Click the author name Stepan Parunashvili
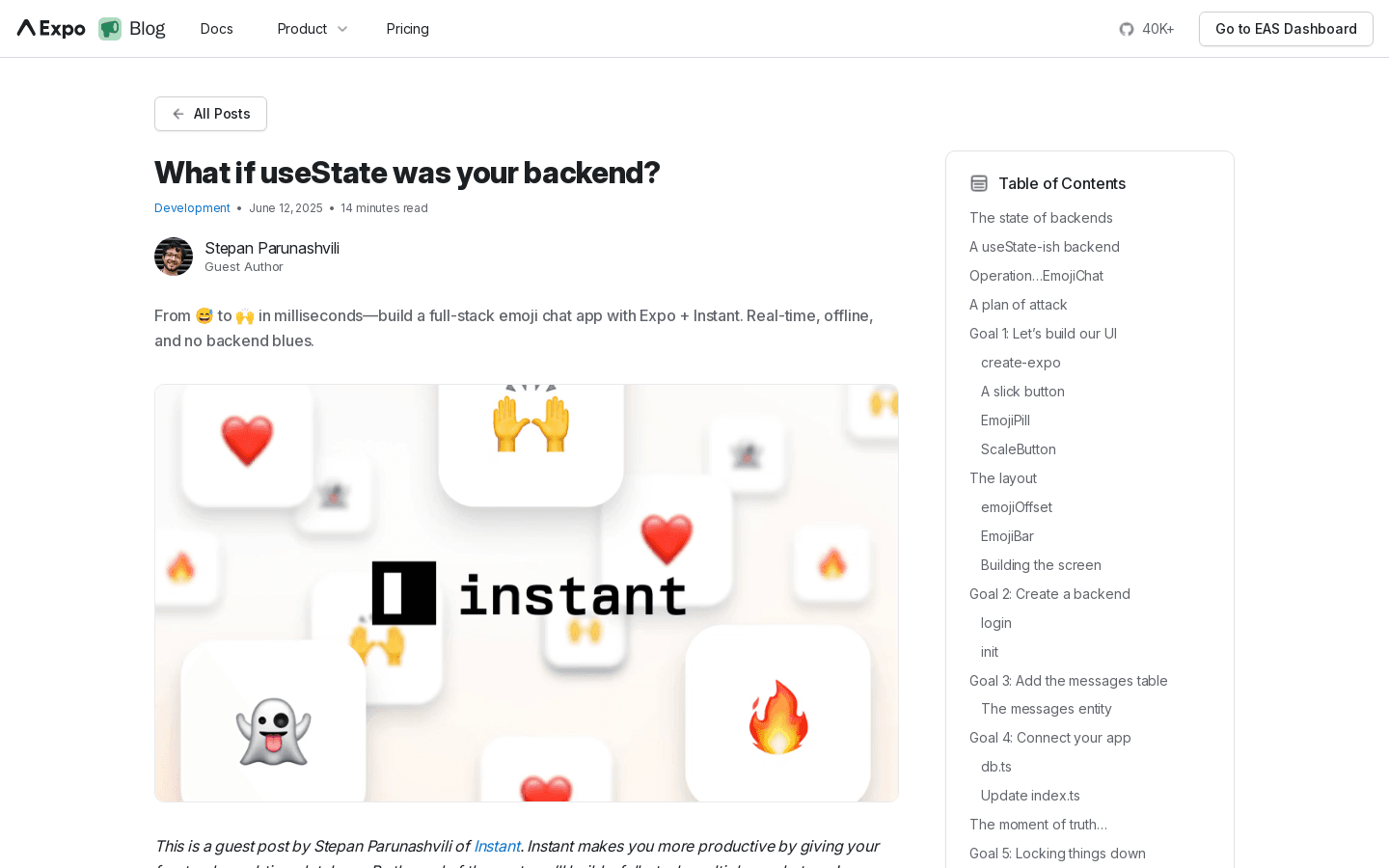Image resolution: width=1389 pixels, height=868 pixels. tap(272, 248)
